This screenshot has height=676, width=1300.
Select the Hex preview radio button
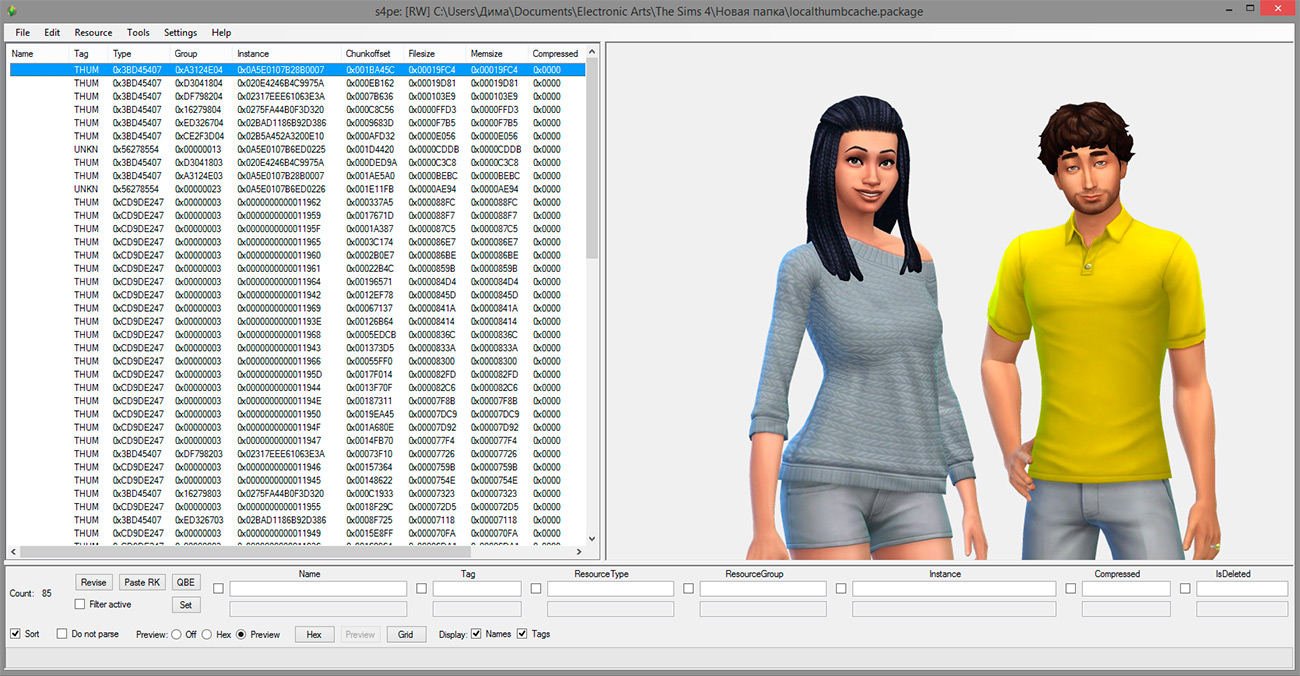tap(207, 635)
